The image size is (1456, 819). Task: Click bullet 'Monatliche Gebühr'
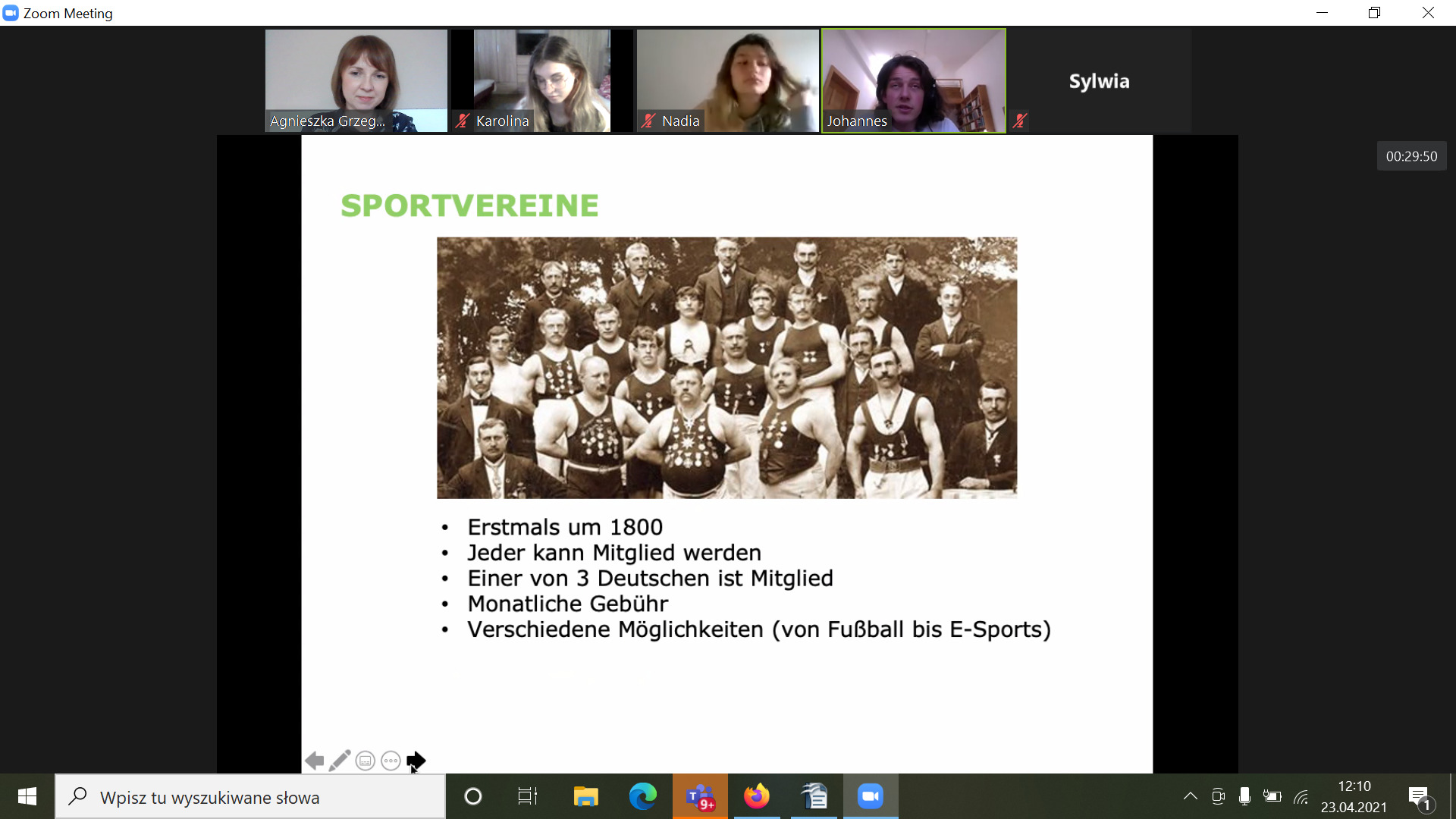point(567,604)
